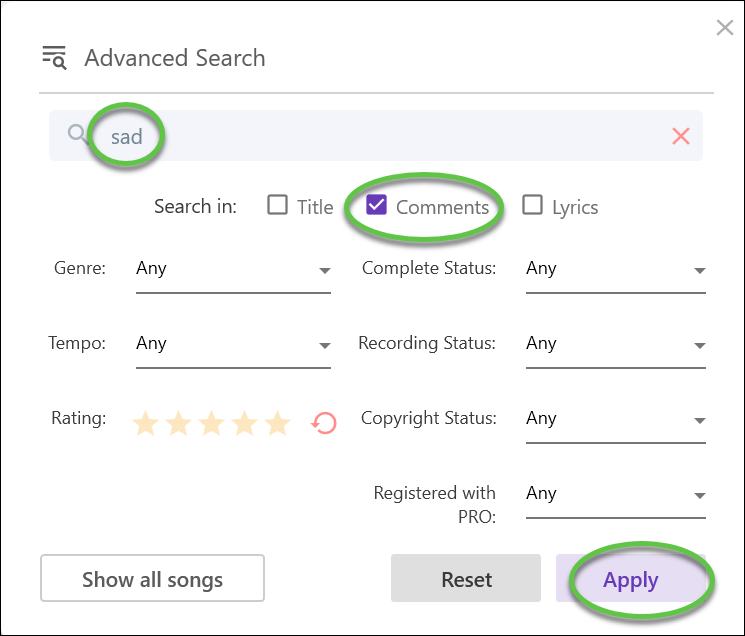Click into the search text field

(x=376, y=136)
